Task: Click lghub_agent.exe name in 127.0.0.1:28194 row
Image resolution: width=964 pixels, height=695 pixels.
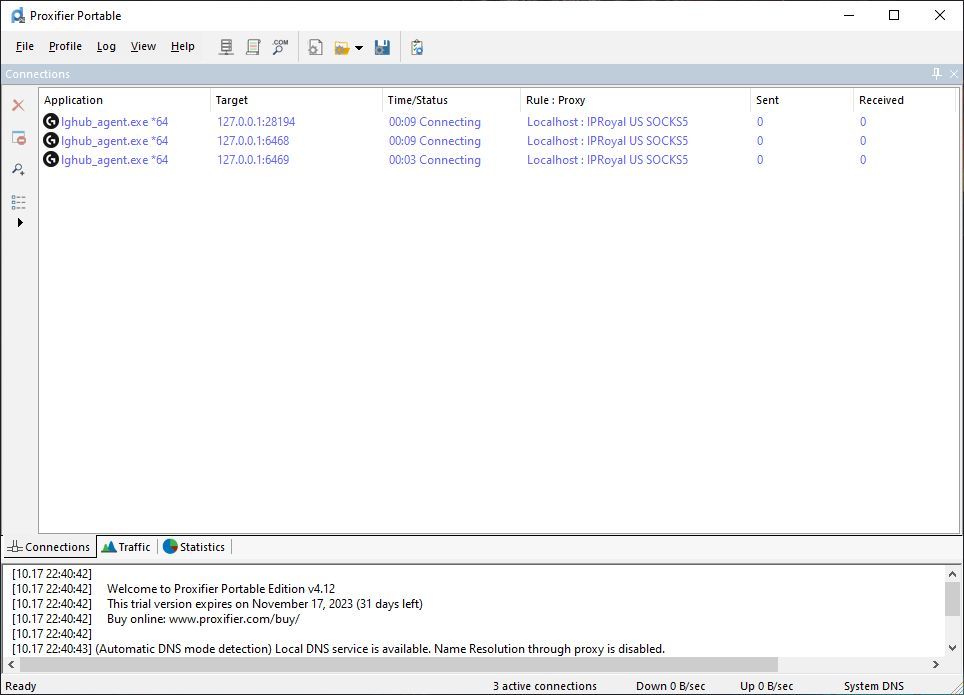Action: coord(114,122)
